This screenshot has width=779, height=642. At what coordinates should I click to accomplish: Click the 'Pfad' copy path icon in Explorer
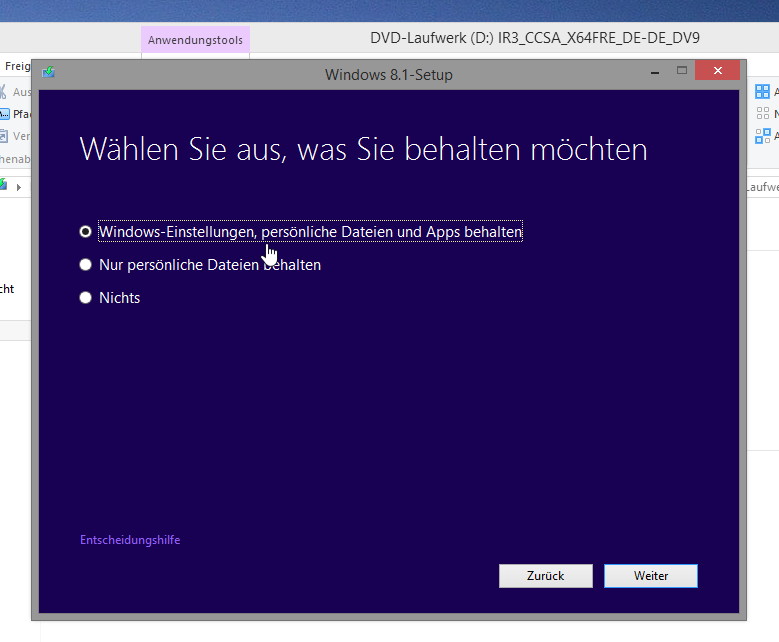coord(4,114)
